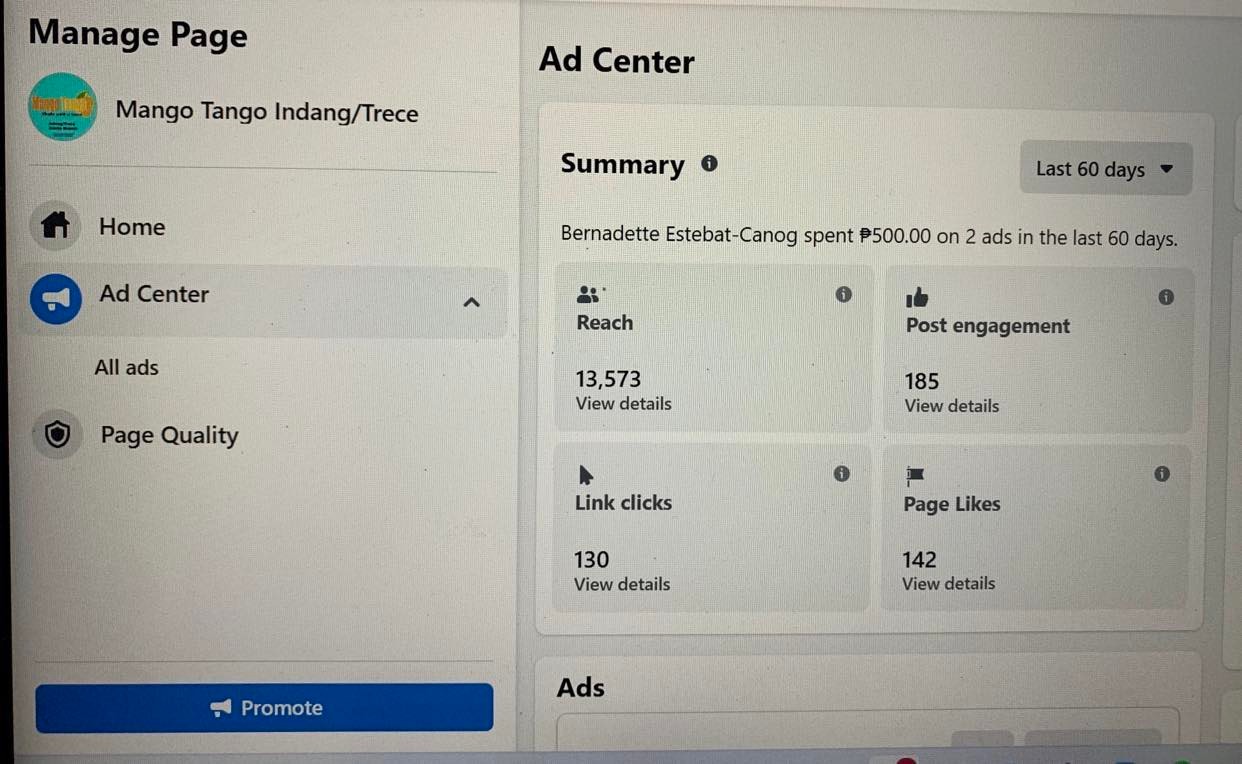View details for Page Likes
Screen dimensions: 1242x764
coord(948,583)
